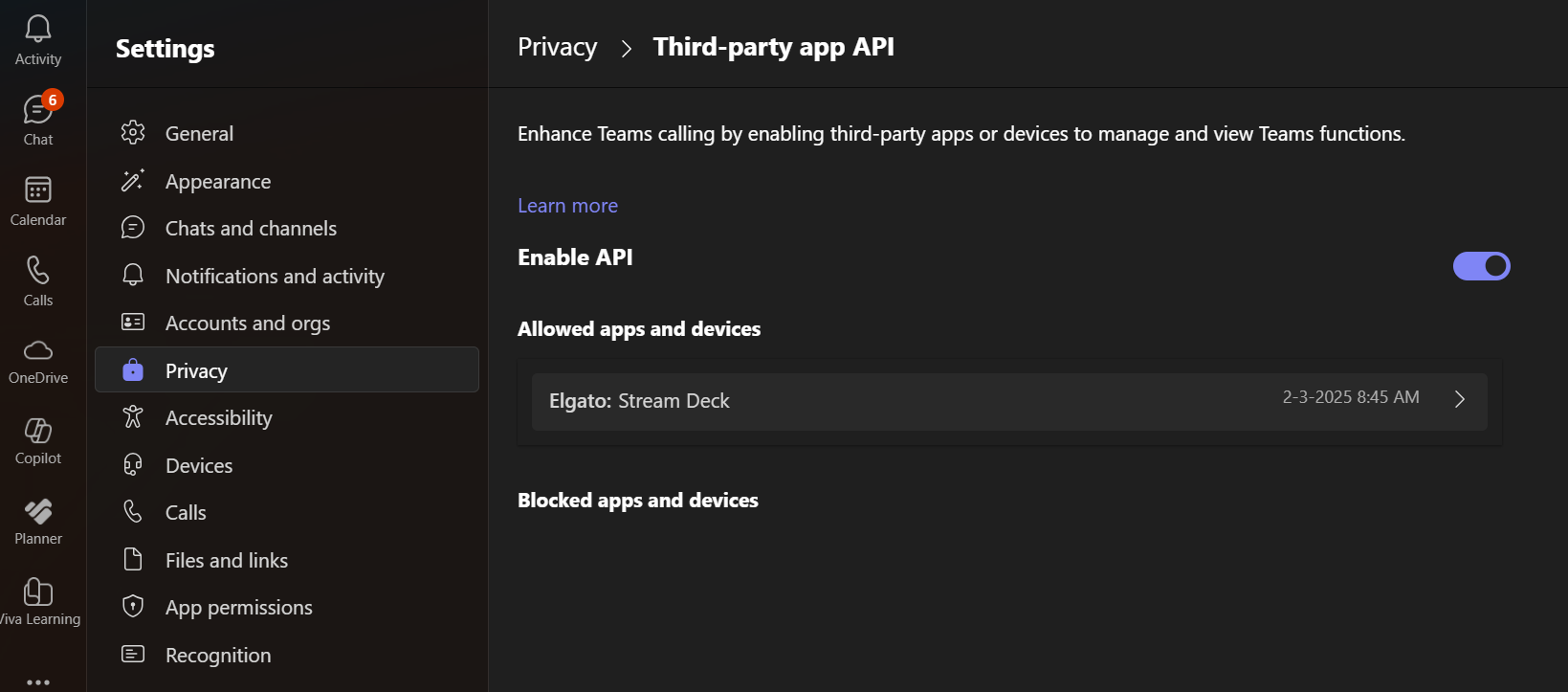Open the Learn more link
Viewport: 1568px width, 692px height.
click(x=566, y=205)
